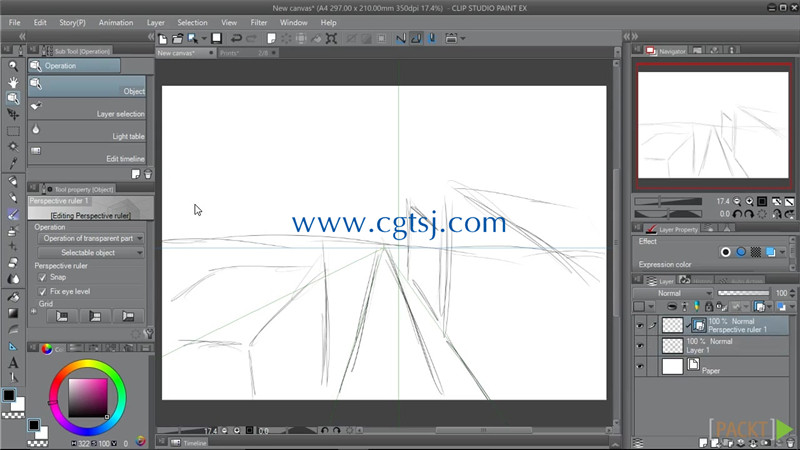
Task: Toggle XY plane grid button
Action: (62, 316)
